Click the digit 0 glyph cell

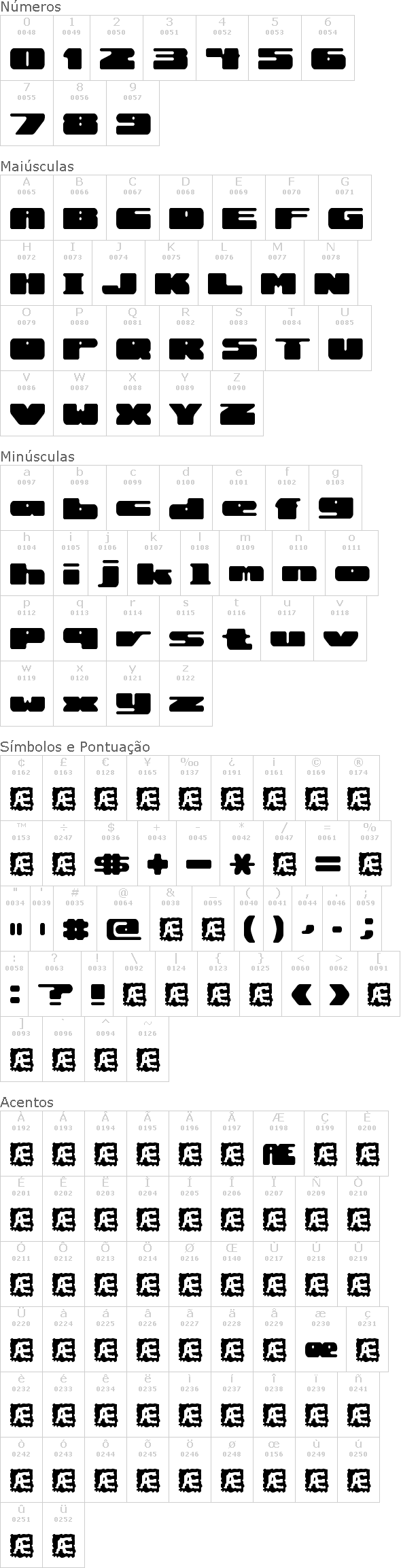pos(27,48)
